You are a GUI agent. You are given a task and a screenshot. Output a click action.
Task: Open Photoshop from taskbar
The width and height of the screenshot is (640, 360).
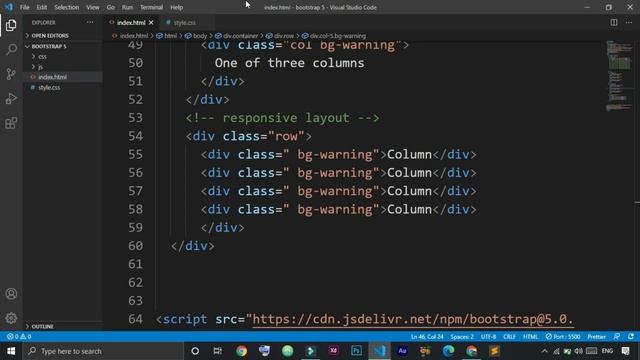coord(356,351)
